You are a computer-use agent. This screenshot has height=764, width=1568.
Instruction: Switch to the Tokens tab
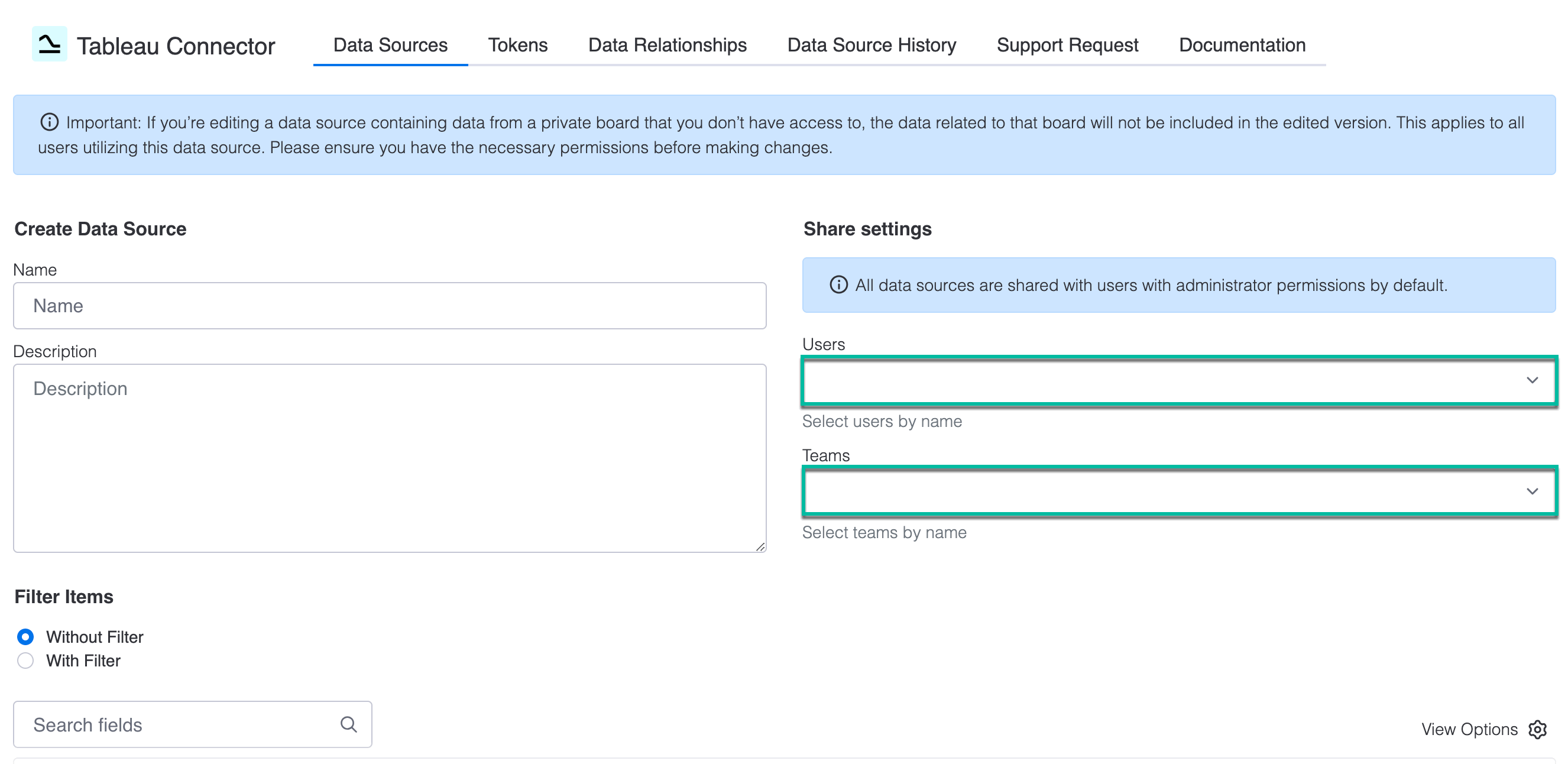[517, 44]
